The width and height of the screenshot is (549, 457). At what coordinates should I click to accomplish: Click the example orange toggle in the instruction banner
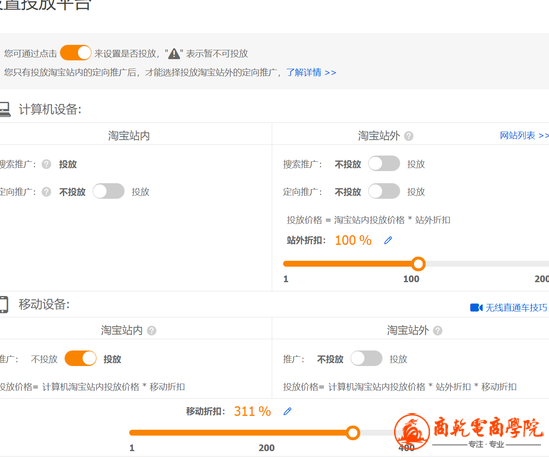(76, 53)
